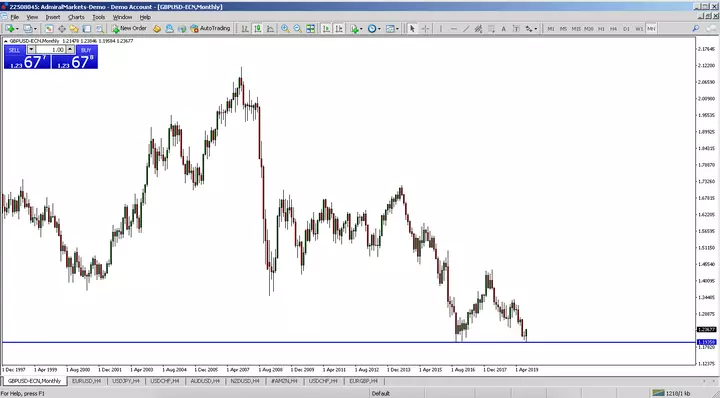The image size is (720, 398).
Task: Enable the H4 timeframe button
Action: 613,28
